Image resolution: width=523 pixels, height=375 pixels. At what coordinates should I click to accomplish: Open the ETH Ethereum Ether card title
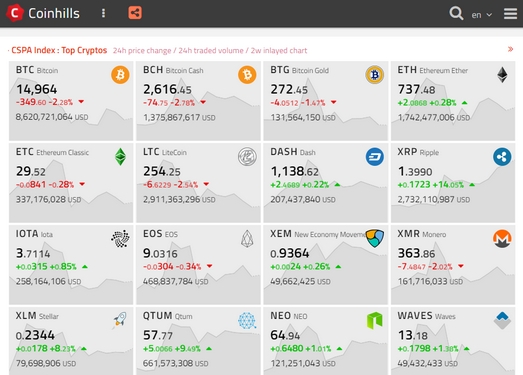[433, 70]
